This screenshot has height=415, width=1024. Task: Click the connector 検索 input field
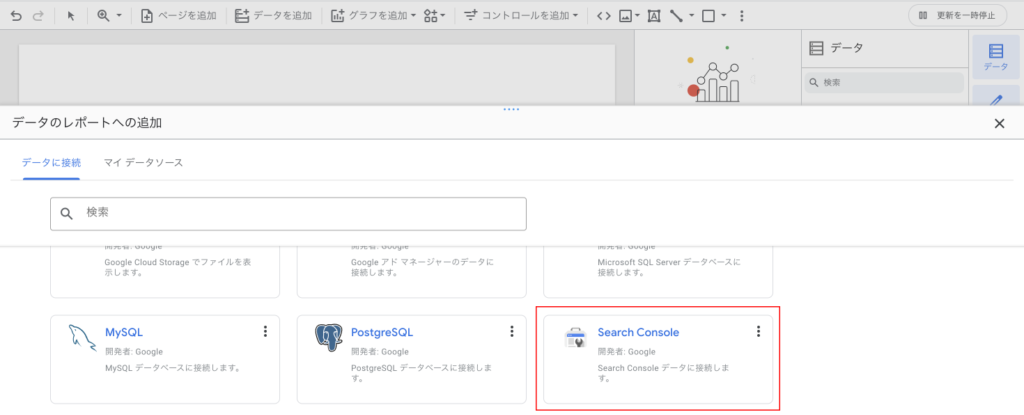click(288, 214)
